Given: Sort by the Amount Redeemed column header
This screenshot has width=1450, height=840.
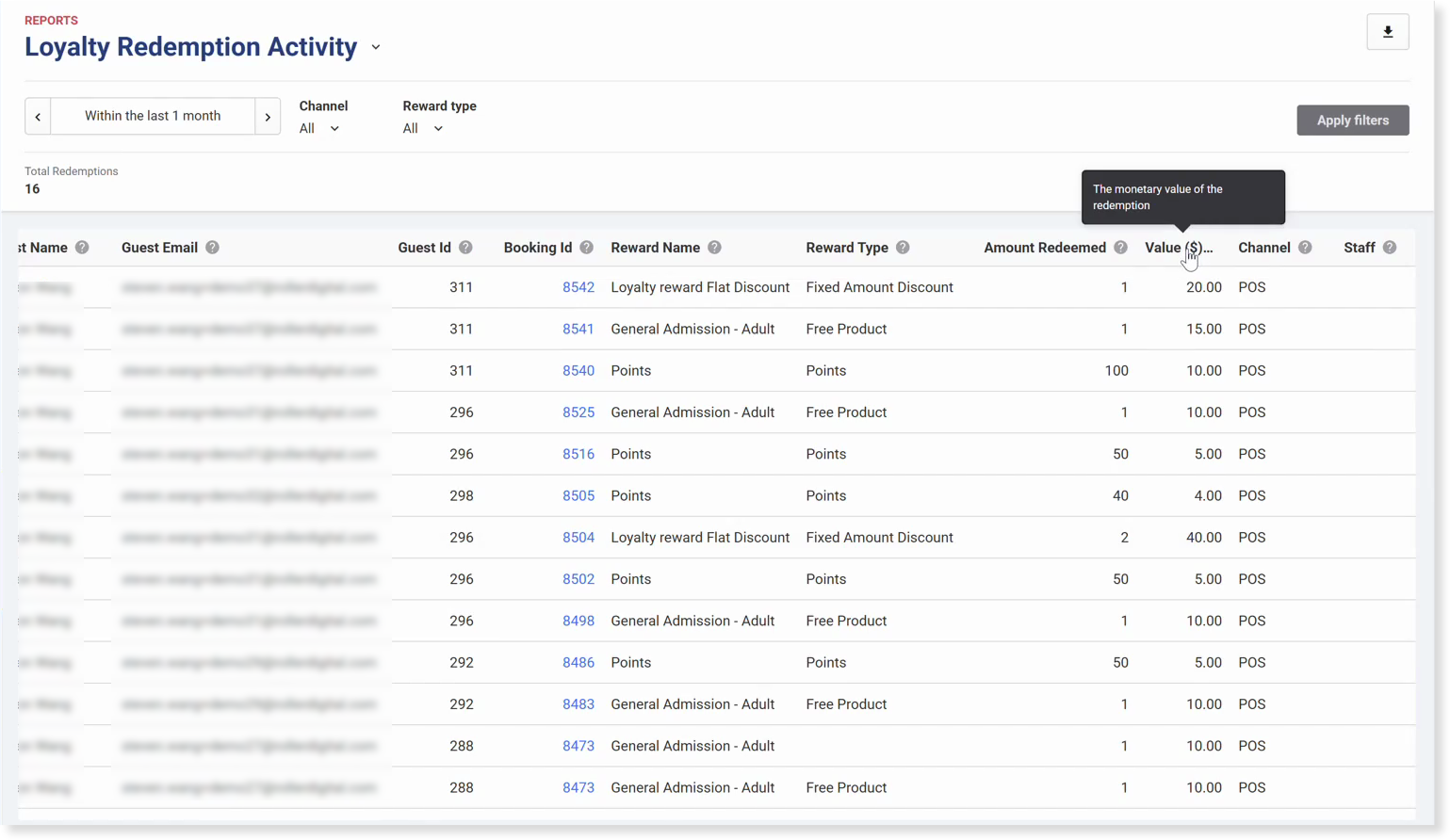Looking at the screenshot, I should 1045,248.
